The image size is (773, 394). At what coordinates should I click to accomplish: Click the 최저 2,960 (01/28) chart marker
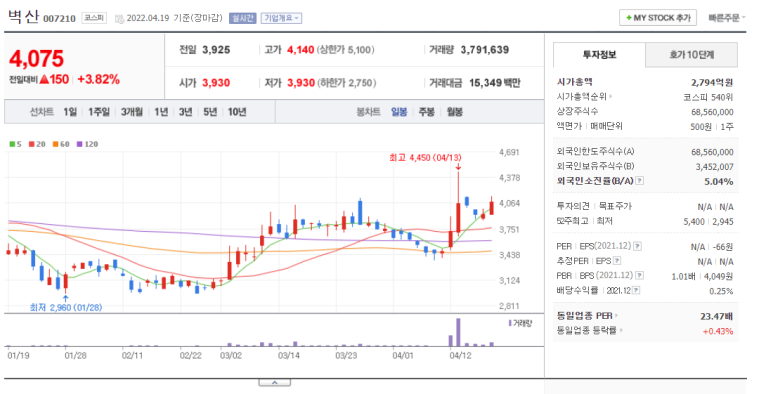point(66,307)
